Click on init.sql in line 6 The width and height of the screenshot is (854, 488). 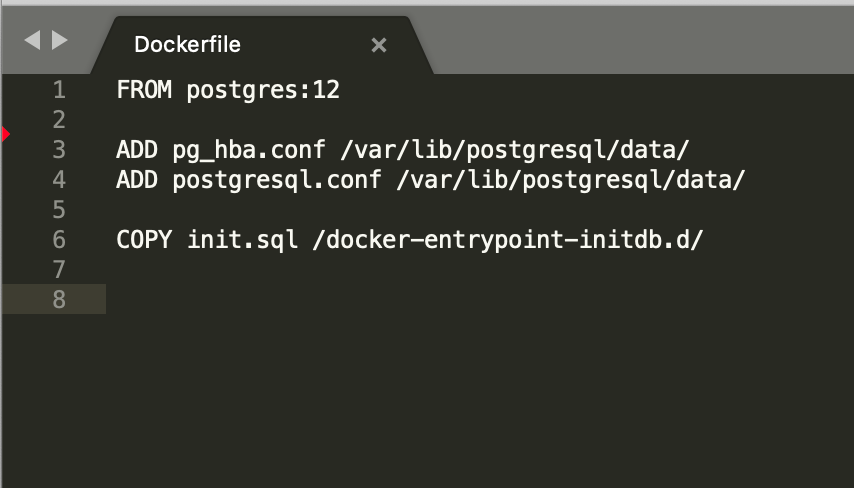click(x=242, y=241)
